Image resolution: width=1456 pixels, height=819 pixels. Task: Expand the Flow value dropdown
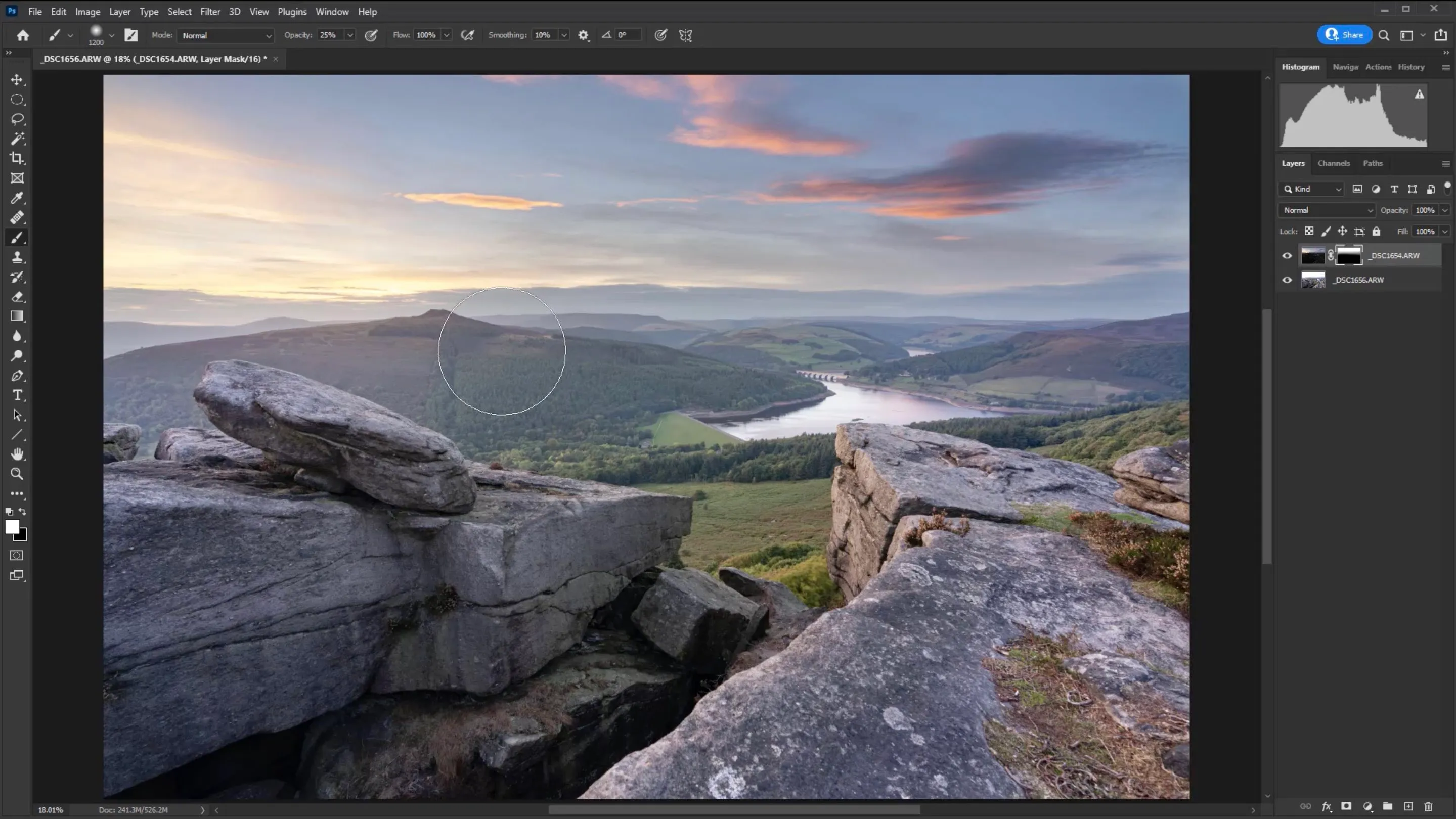click(447, 35)
